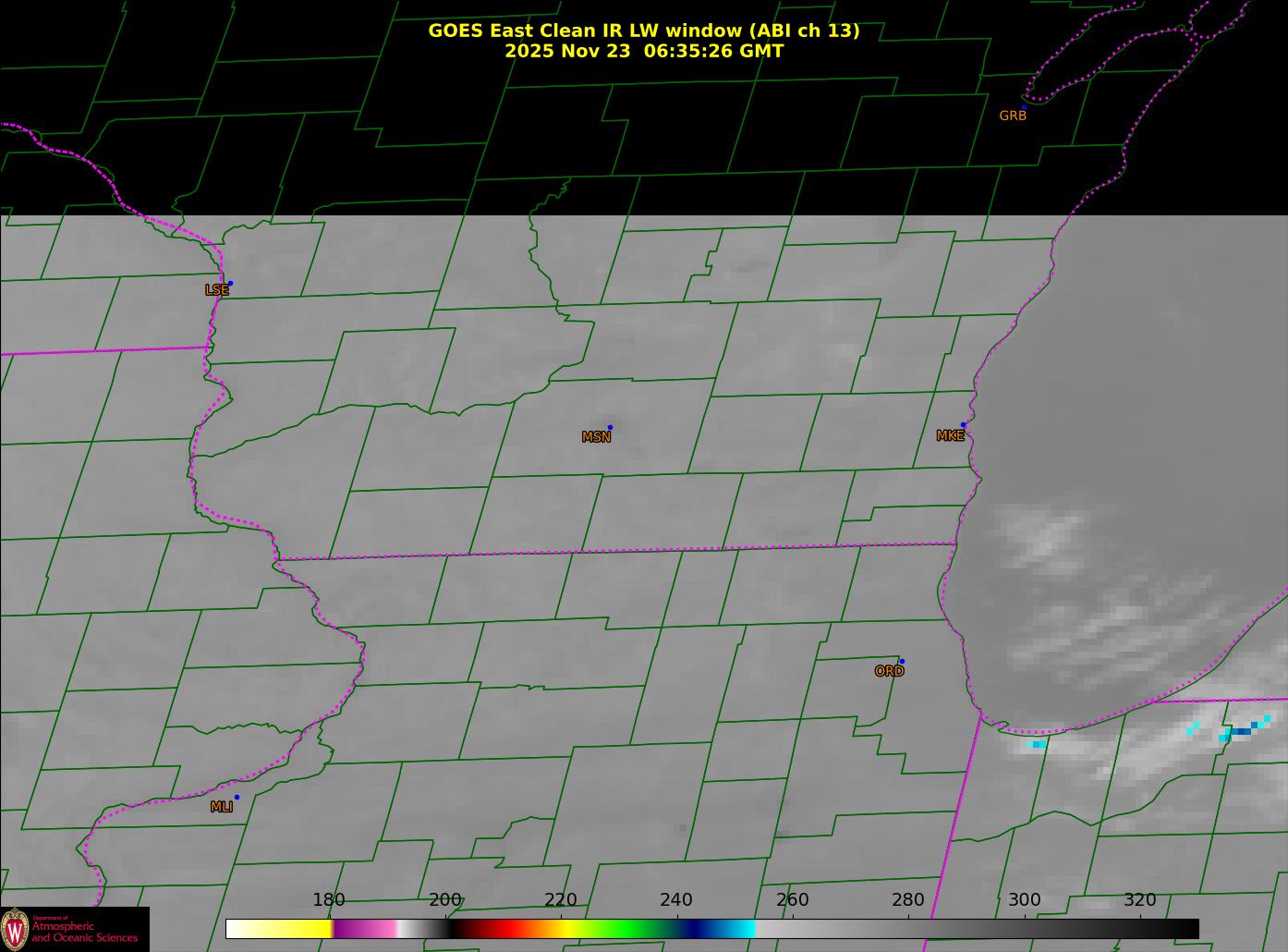Viewport: 1288px width, 952px height.
Task: Pick the red section of the colorbar
Action: tap(499, 928)
